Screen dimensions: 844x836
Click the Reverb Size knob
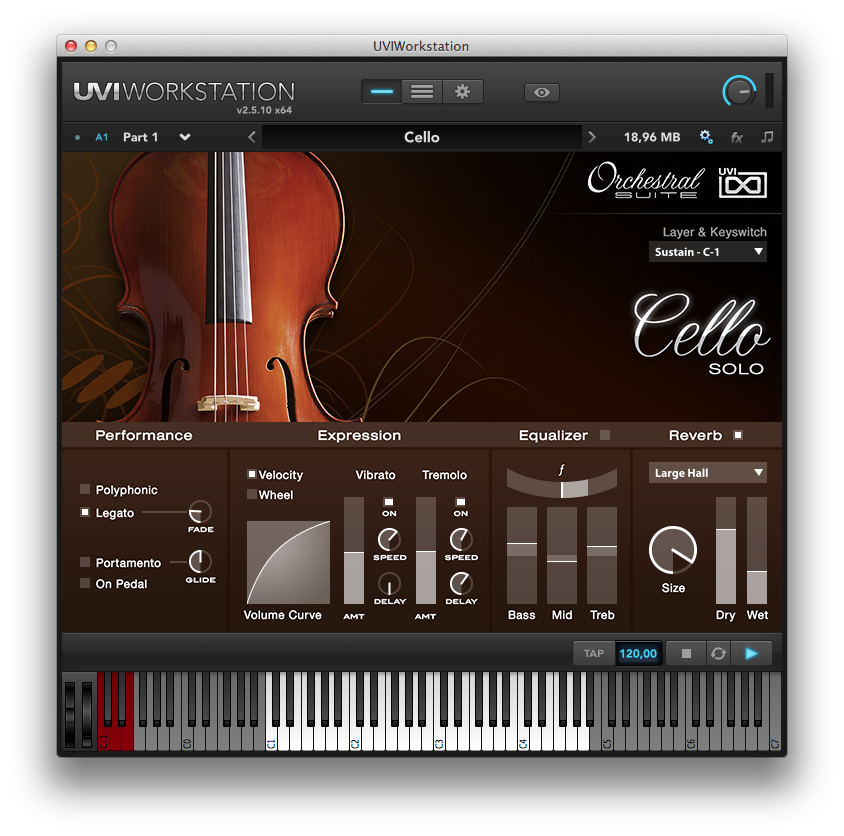pos(673,551)
